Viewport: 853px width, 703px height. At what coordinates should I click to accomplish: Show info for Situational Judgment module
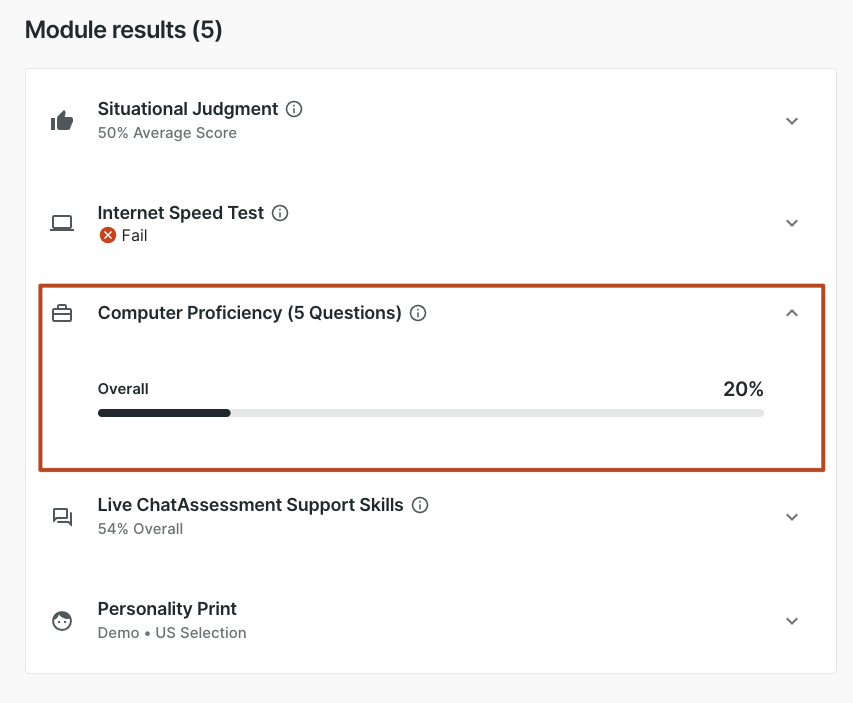click(x=294, y=109)
